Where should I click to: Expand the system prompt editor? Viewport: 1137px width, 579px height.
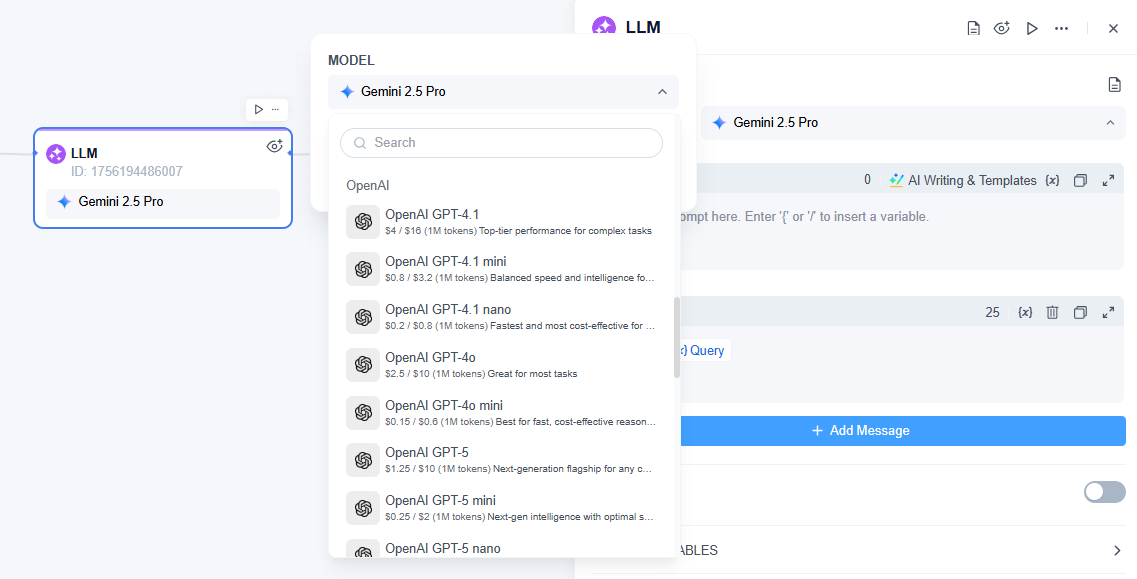point(1108,181)
